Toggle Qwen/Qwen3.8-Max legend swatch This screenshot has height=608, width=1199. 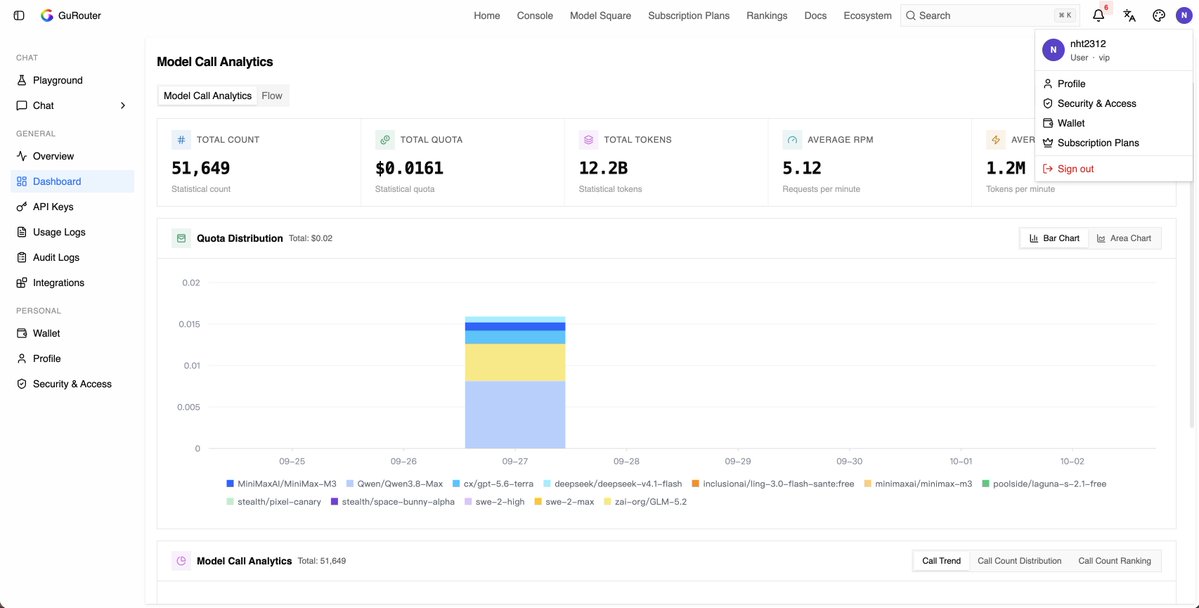pyautogui.click(x=350, y=484)
